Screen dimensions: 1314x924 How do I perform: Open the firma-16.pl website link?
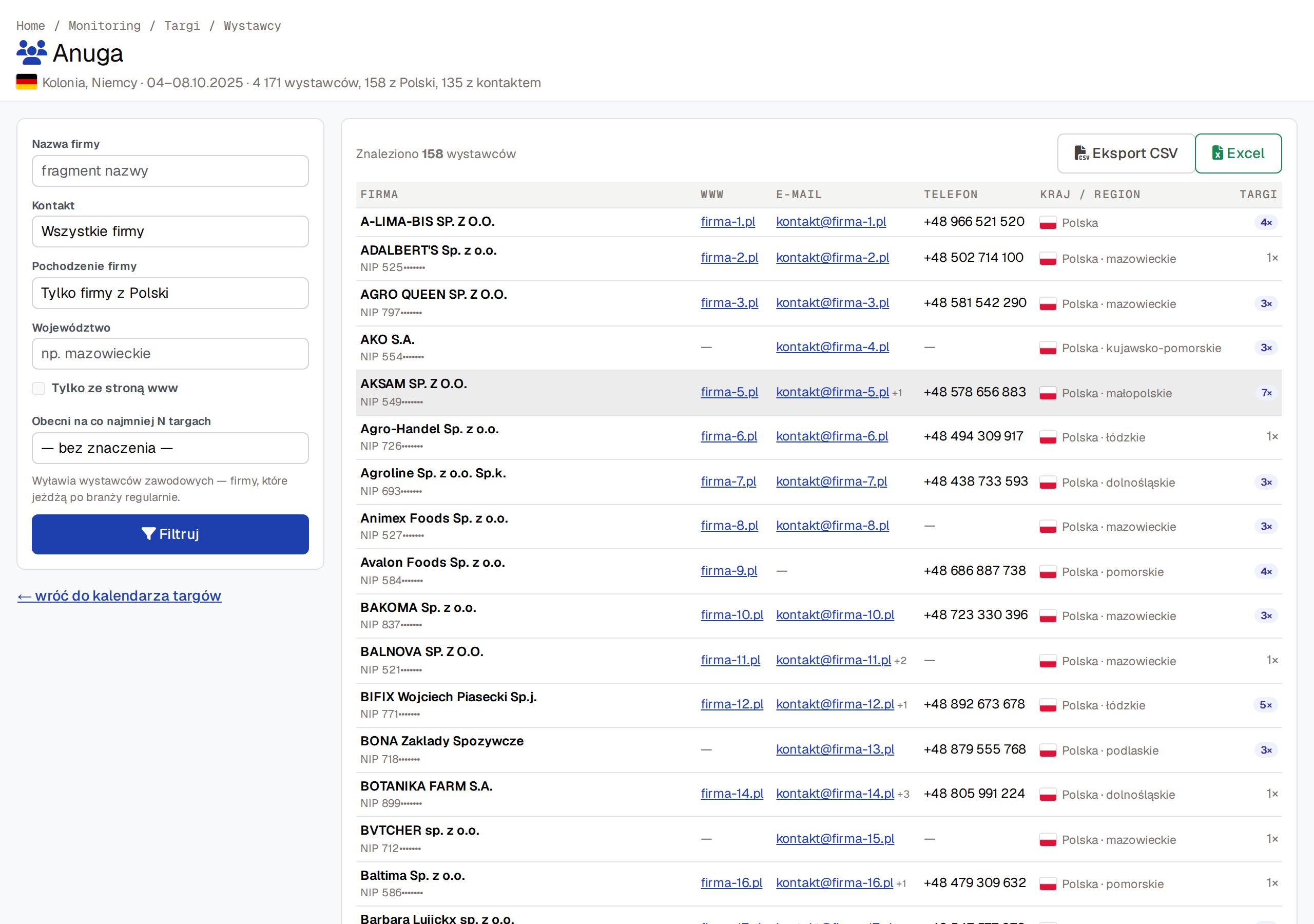pyautogui.click(x=731, y=883)
